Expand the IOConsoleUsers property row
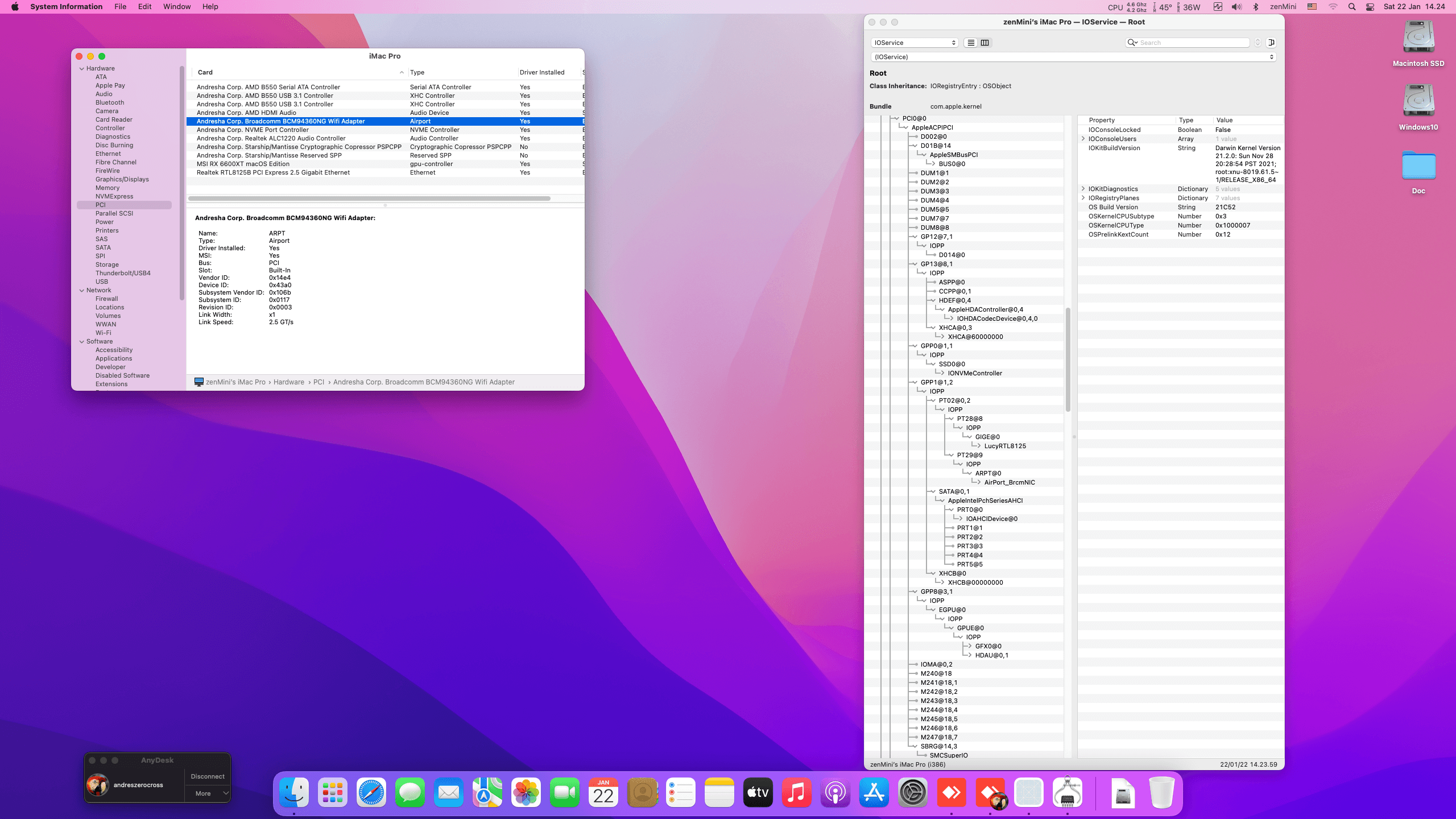 point(1083,139)
